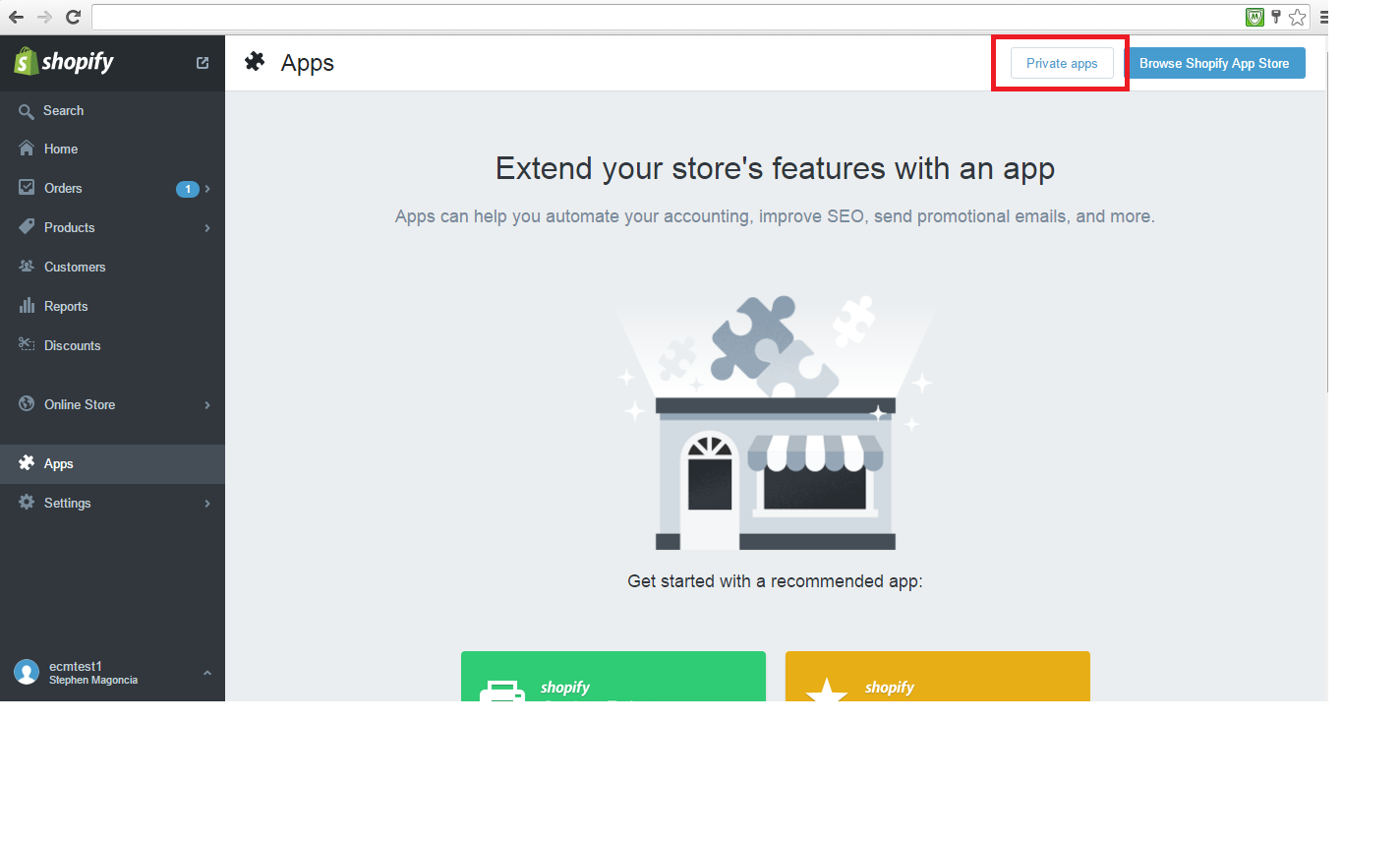
Task: Expand the Settings submenu chevron
Action: click(207, 504)
